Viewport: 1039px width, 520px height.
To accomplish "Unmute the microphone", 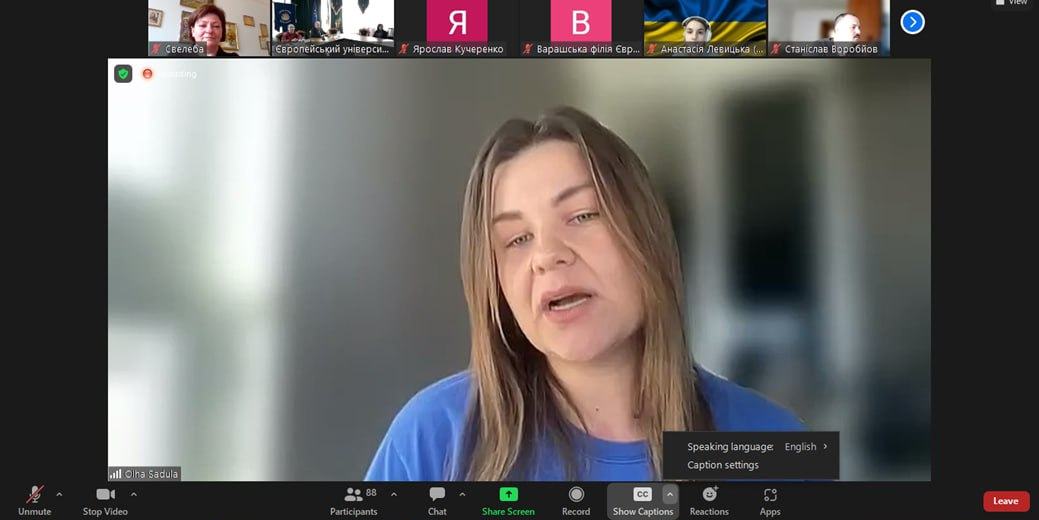I will pos(34,501).
